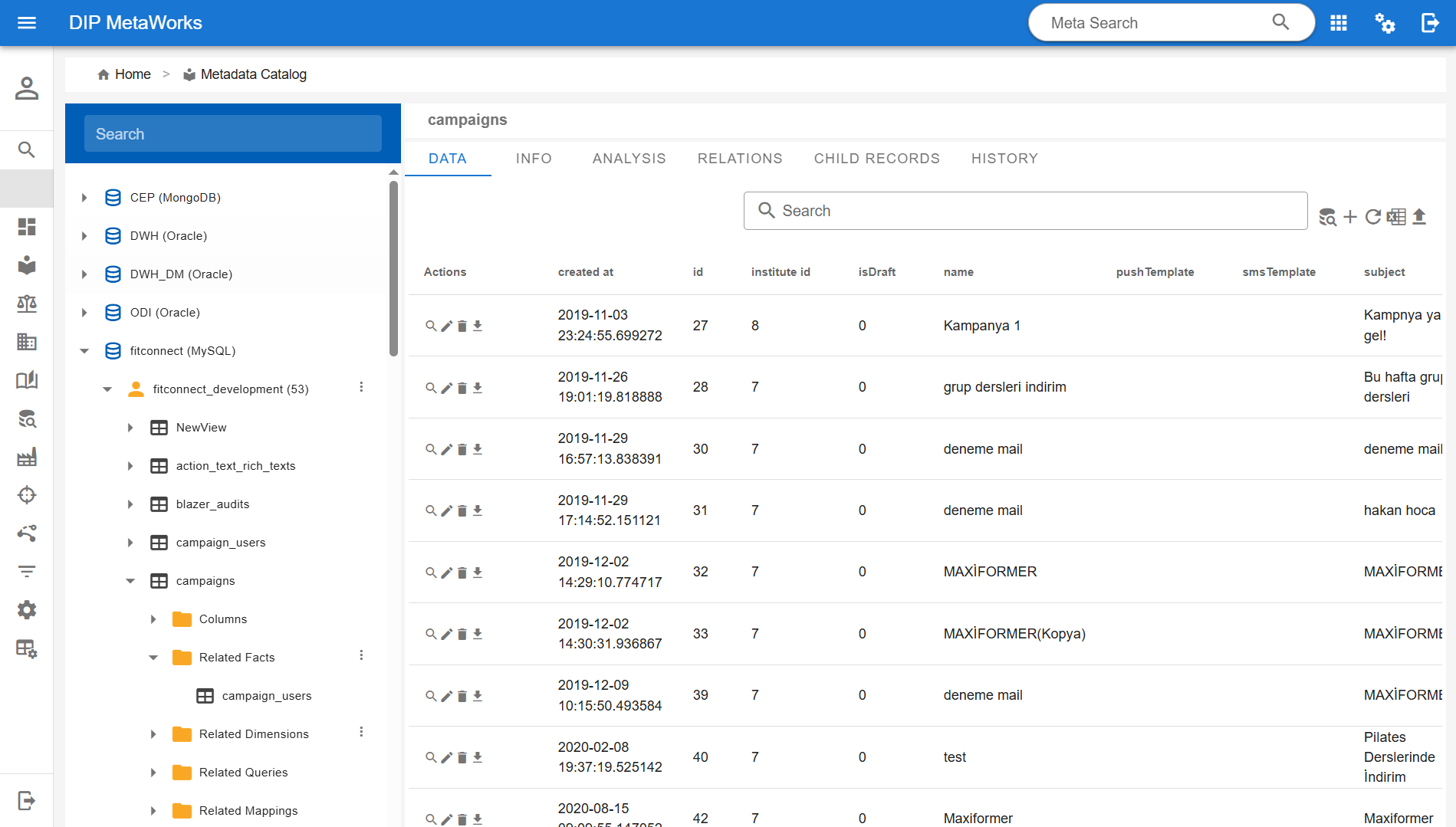Viewport: 1456px width, 827px height.
Task: Expand the DWH_DM (Oracle) node
Action: click(84, 274)
